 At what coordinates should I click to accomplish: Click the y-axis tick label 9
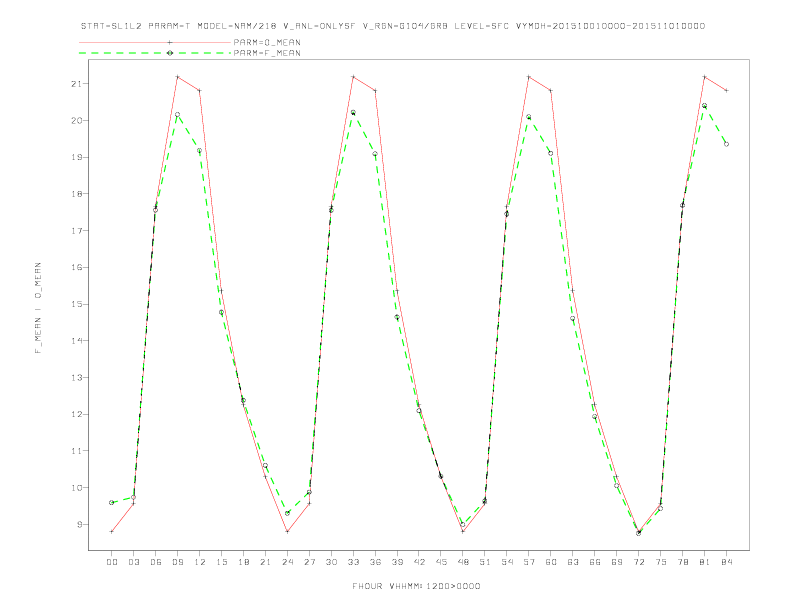(x=79, y=525)
